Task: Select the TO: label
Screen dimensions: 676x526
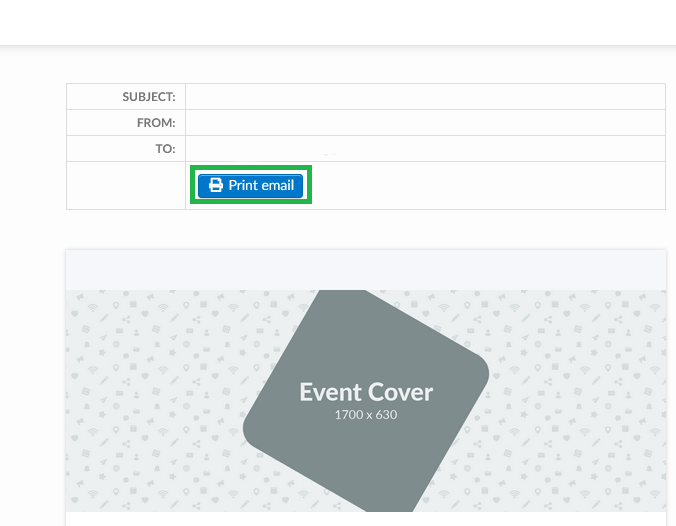Action: point(166,149)
